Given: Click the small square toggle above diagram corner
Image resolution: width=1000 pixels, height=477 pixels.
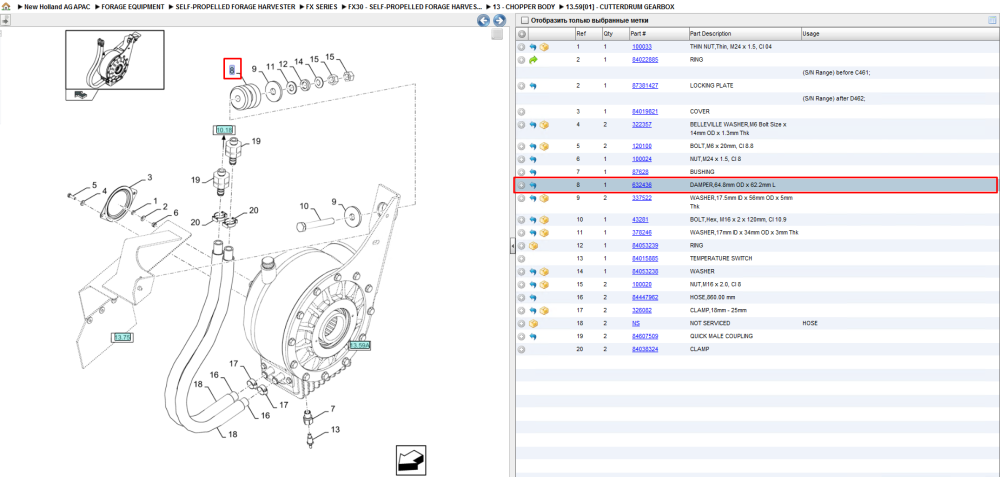Looking at the screenshot, I should [497, 34].
